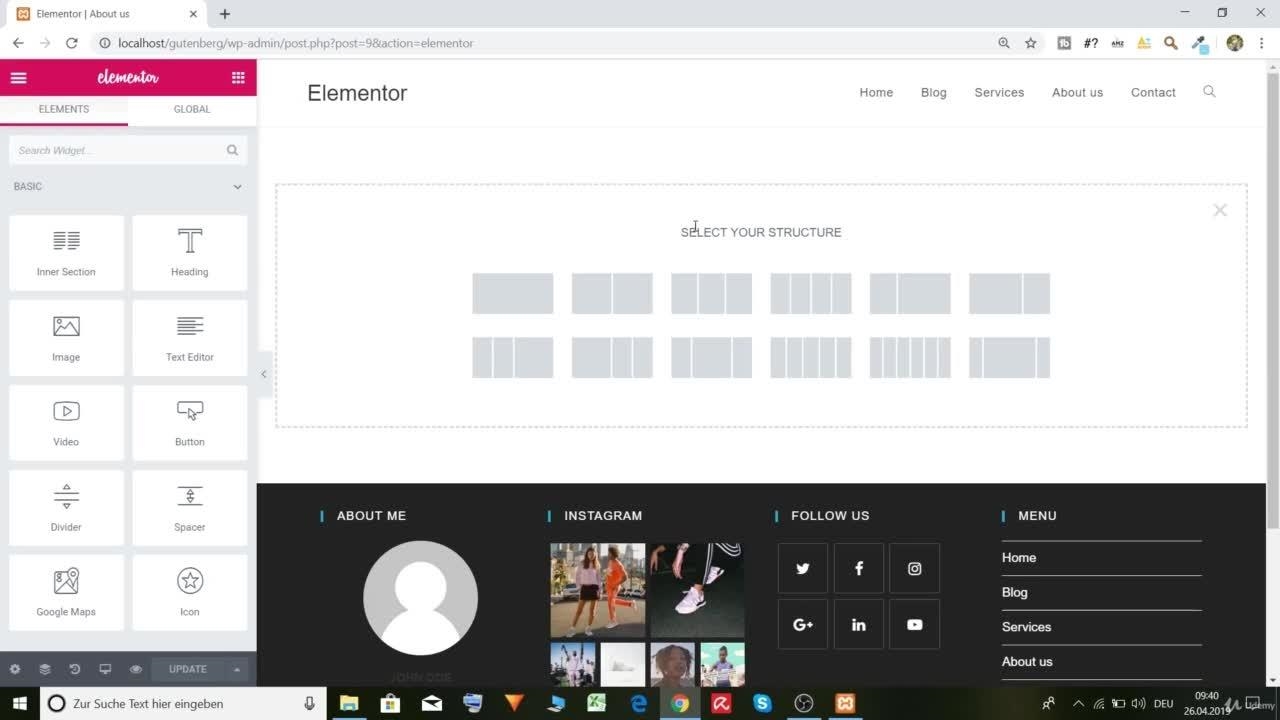
Task: Collapse the Basic widgets category
Action: tap(237, 187)
